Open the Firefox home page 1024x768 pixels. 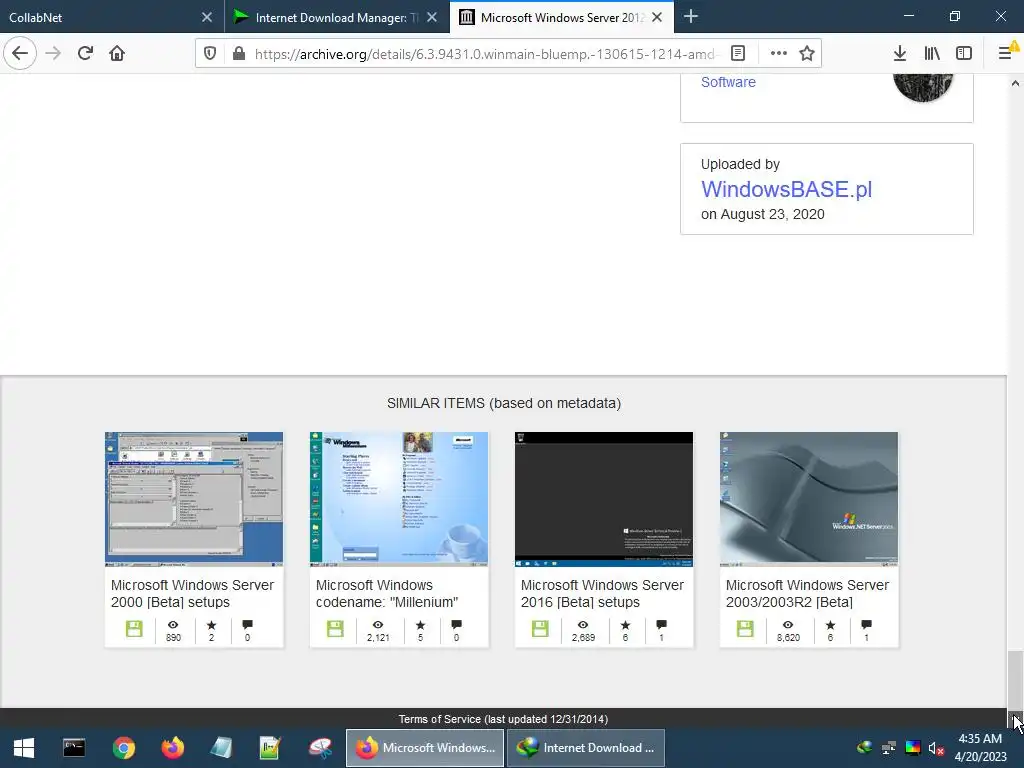[x=117, y=54]
